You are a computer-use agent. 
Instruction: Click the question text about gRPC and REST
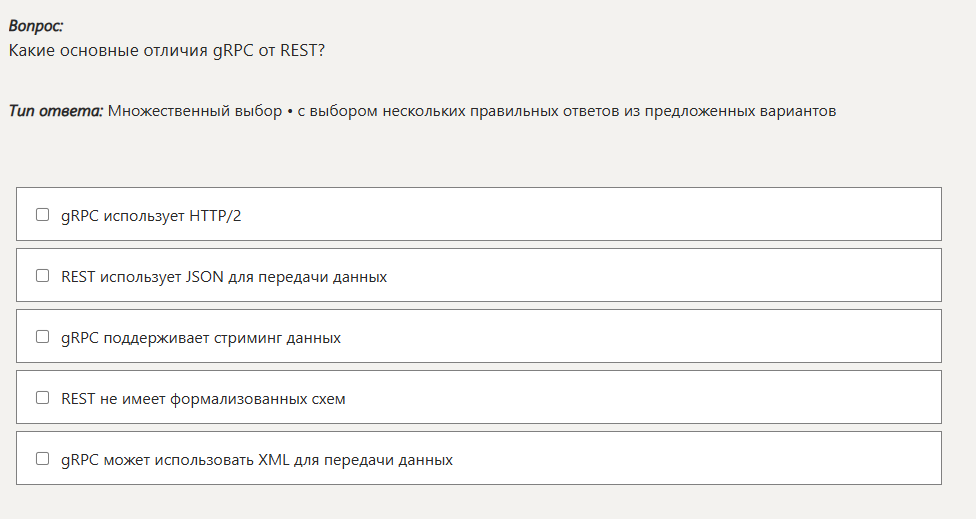pyautogui.click(x=165, y=50)
